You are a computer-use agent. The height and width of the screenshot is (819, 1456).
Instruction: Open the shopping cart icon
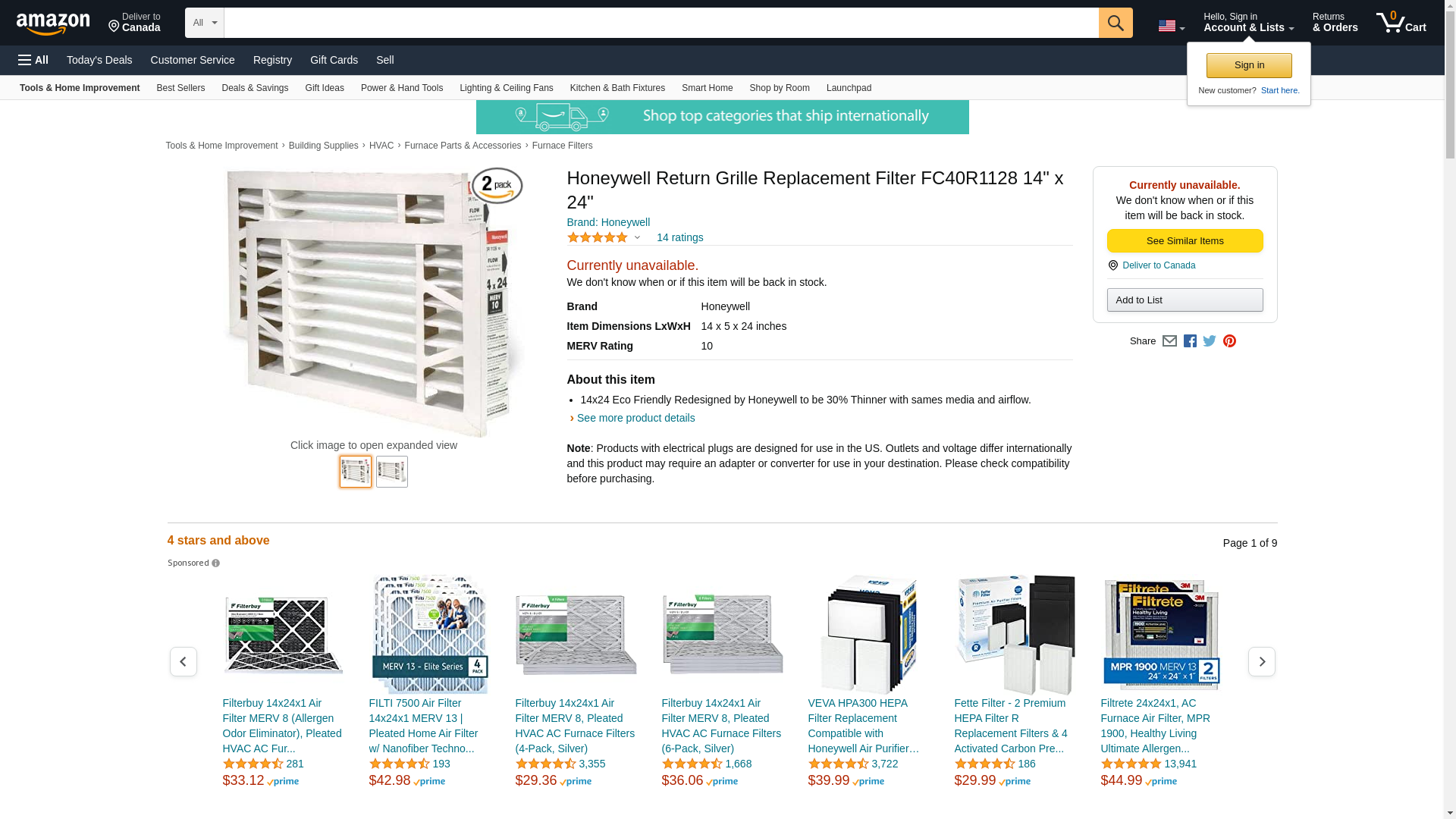tap(1401, 22)
